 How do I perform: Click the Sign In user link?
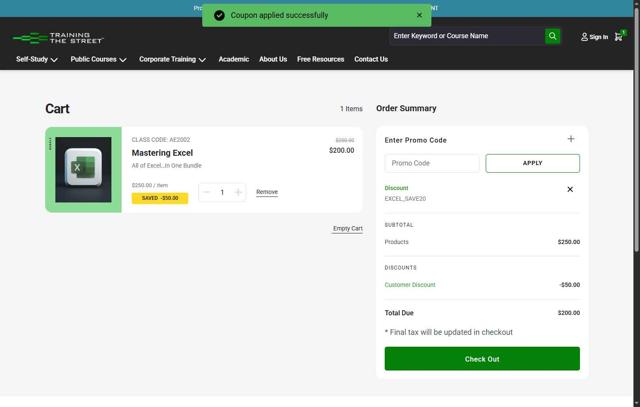pyautogui.click(x=594, y=37)
